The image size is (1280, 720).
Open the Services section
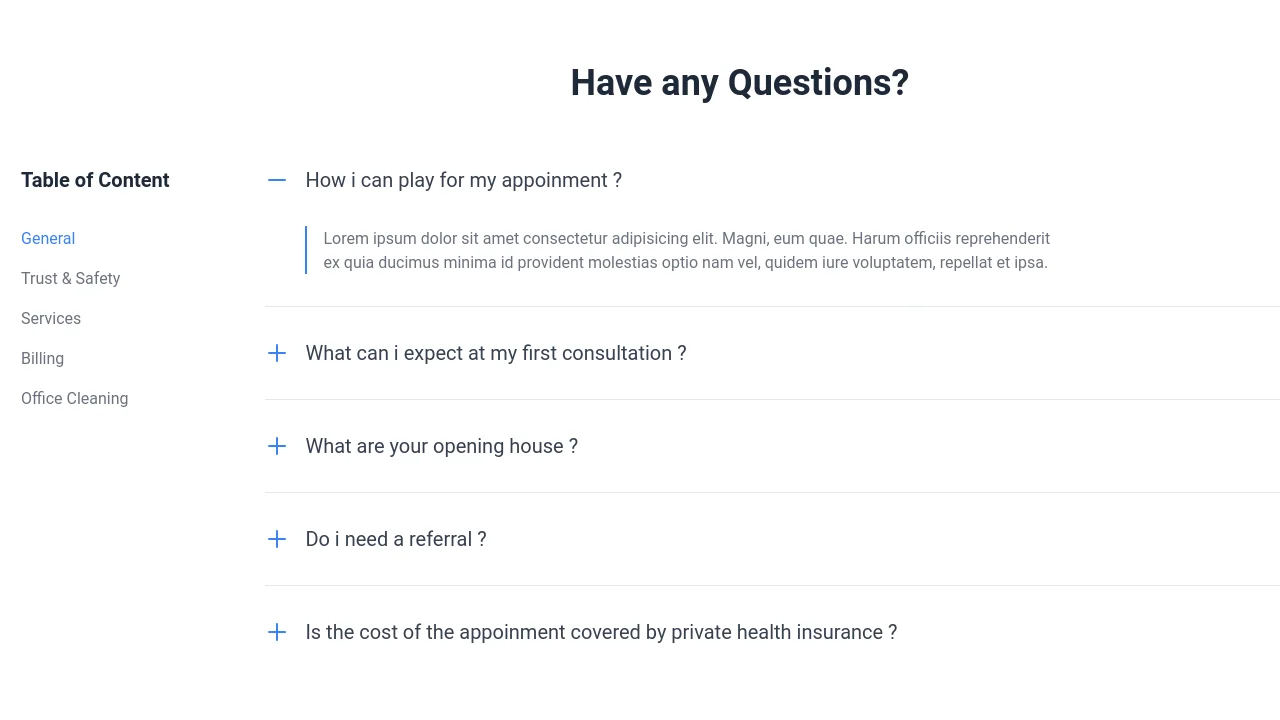[x=51, y=318]
